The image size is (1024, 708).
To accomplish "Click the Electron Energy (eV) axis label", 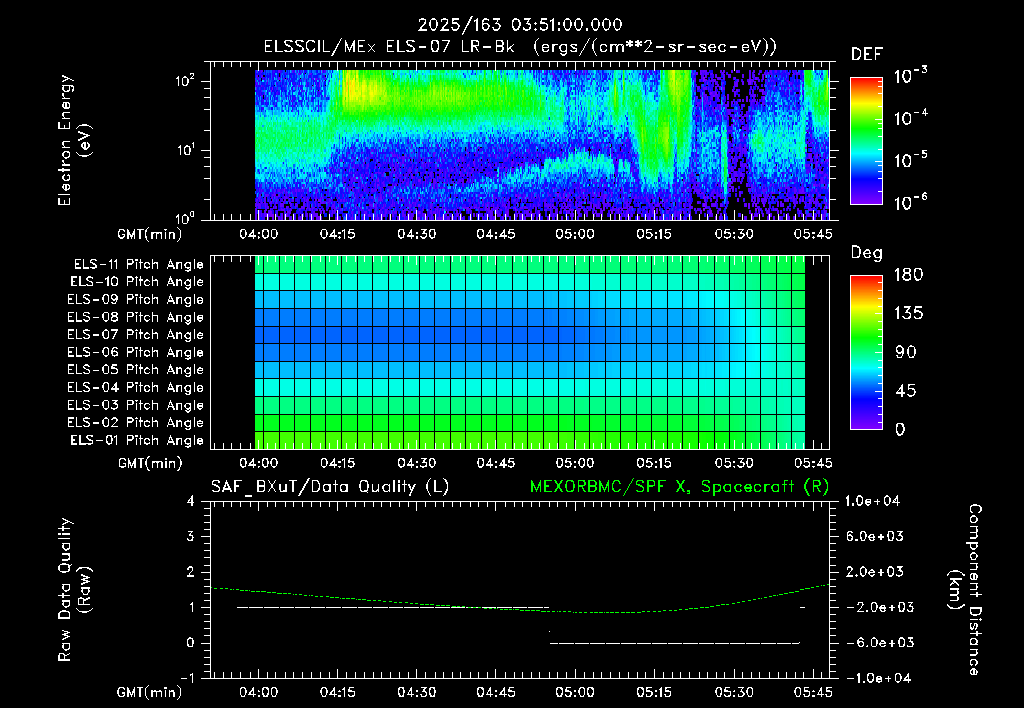I will pyautogui.click(x=74, y=140).
